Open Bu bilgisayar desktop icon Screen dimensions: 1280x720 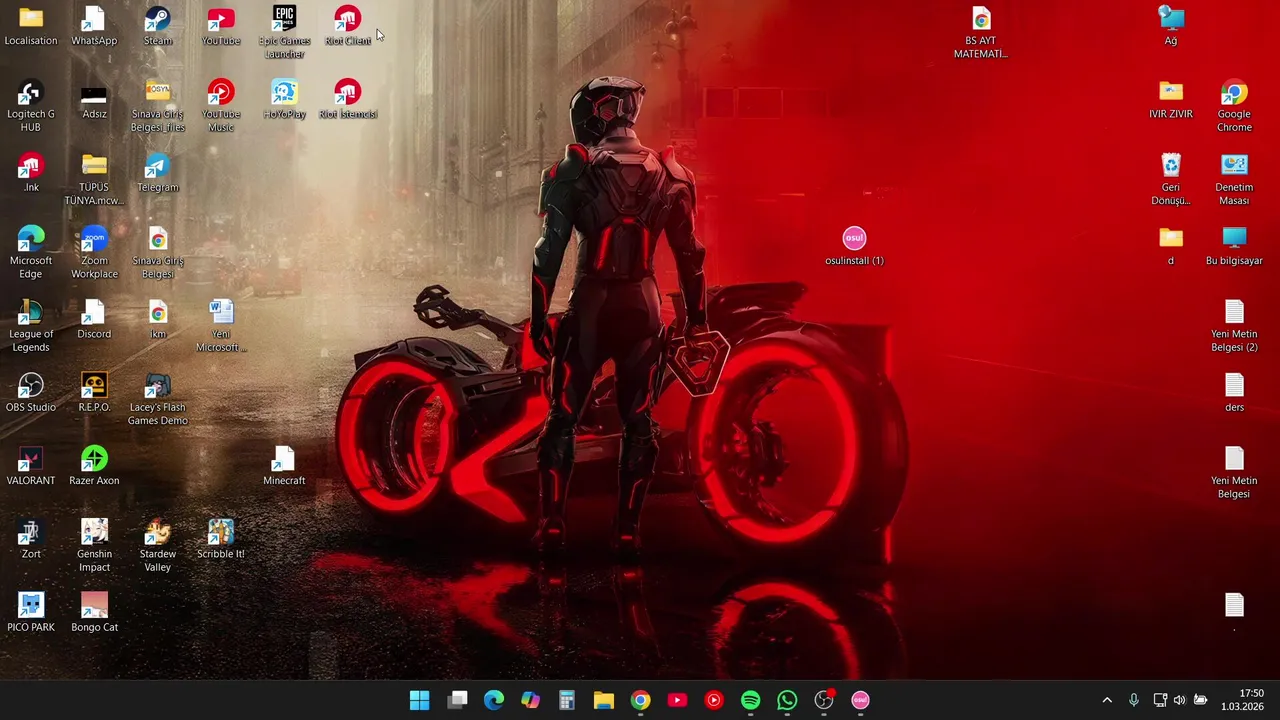tap(1234, 246)
